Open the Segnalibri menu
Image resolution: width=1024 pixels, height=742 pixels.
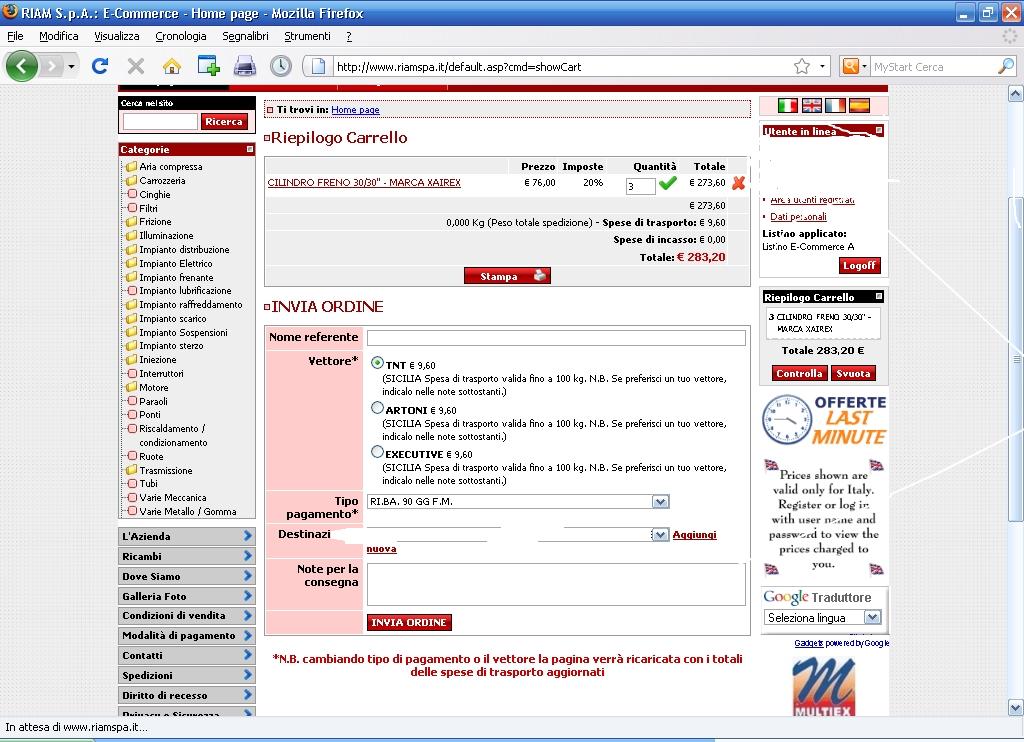click(246, 36)
